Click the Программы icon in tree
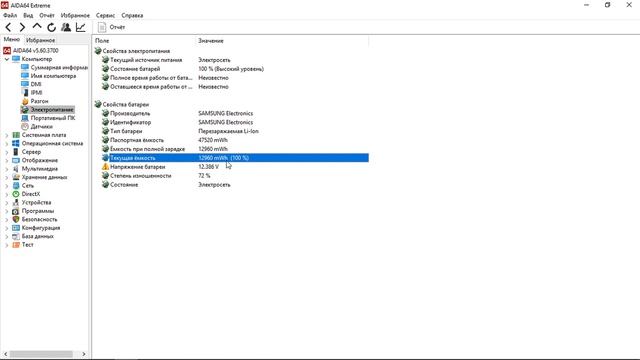Image resolution: width=640 pixels, height=360 pixels. (16, 211)
